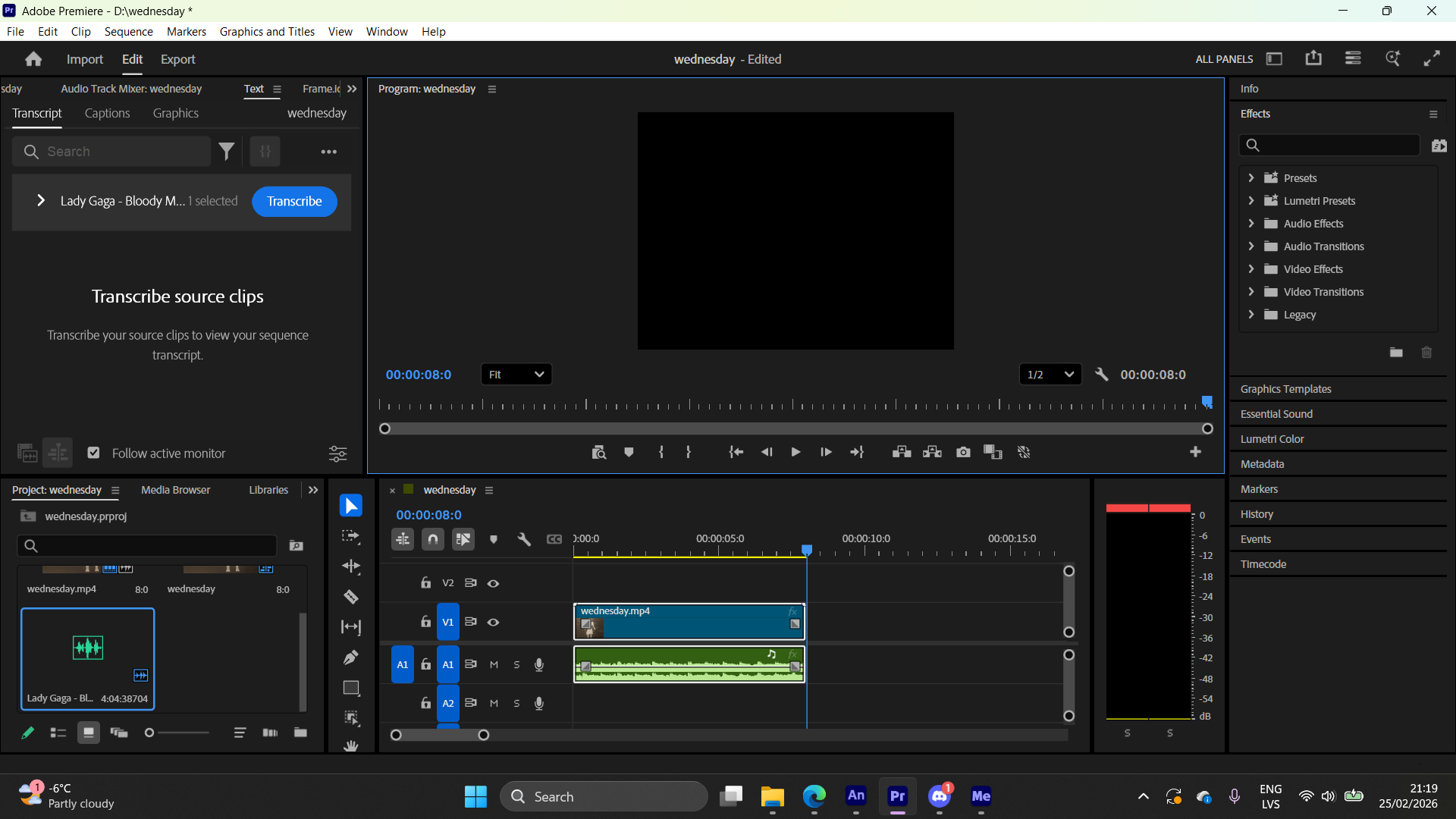Select the Pen tool in toolbar
The height and width of the screenshot is (819, 1456).
point(350,657)
